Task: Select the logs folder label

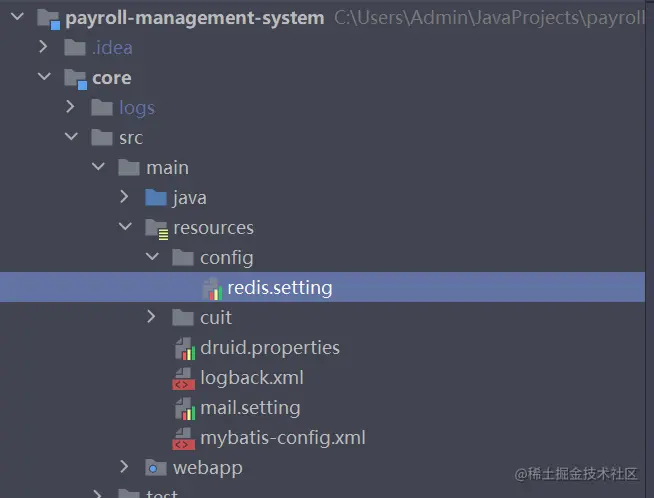Action: pyautogui.click(x=137, y=108)
